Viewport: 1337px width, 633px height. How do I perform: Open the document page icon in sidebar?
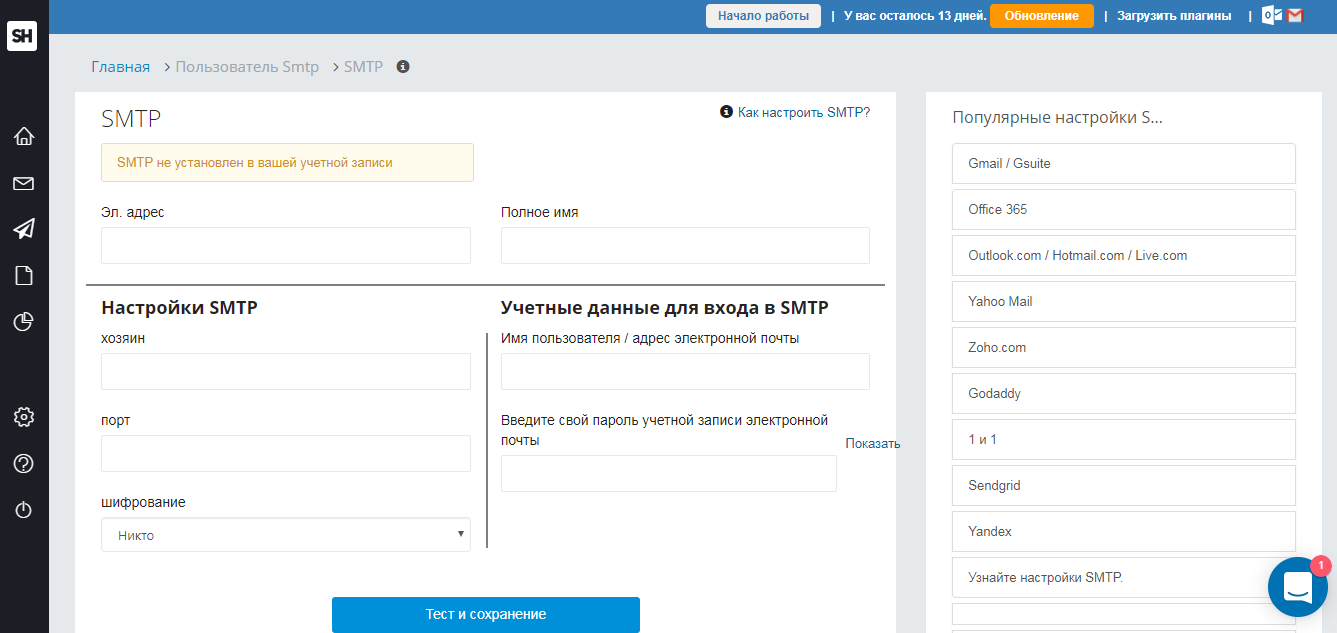tap(24, 275)
